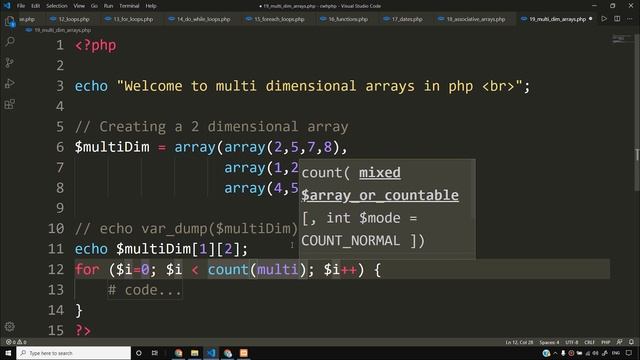Click ENG language indicator in system tray
The width and height of the screenshot is (640, 360).
(x=616, y=353)
